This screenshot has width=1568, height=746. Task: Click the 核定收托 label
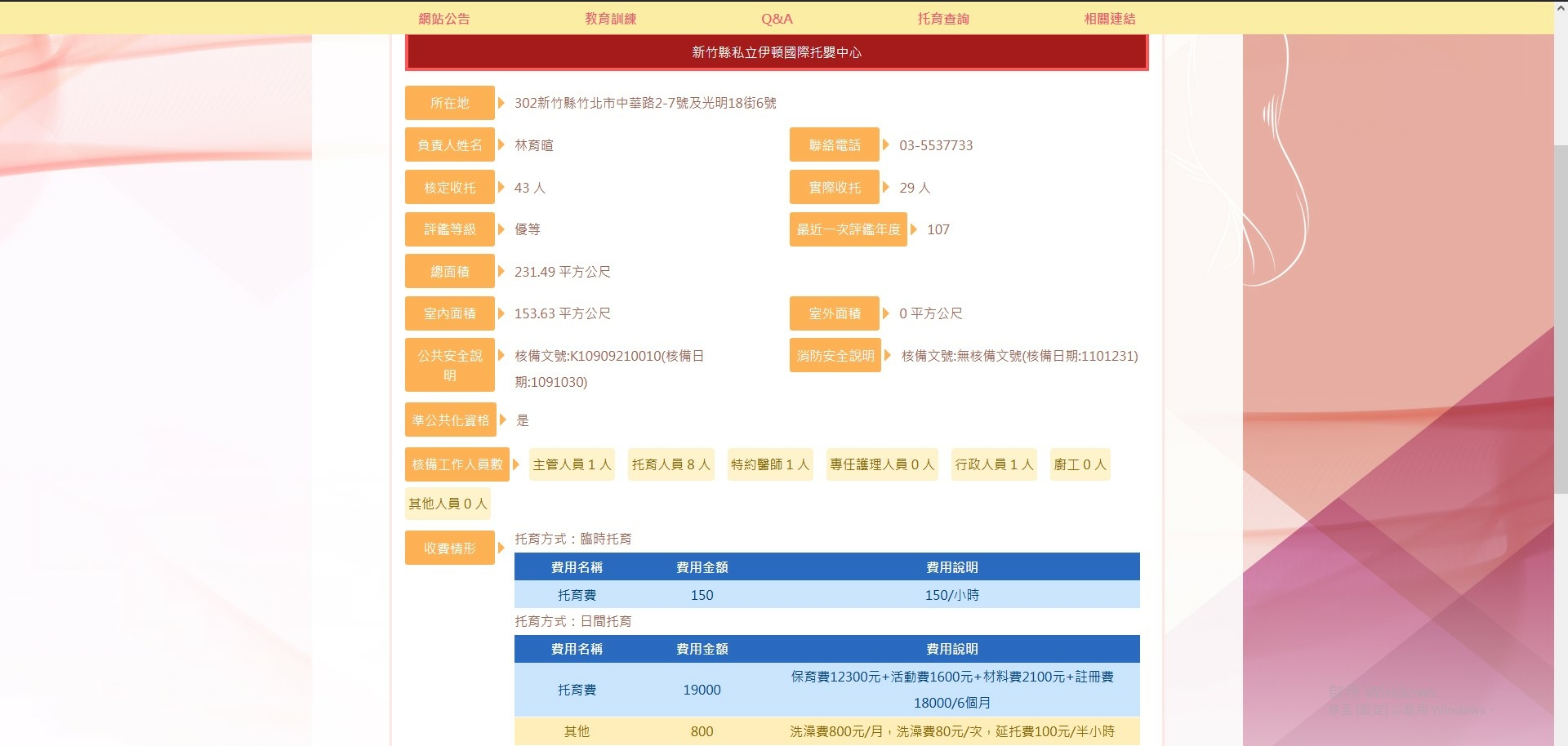pos(450,188)
